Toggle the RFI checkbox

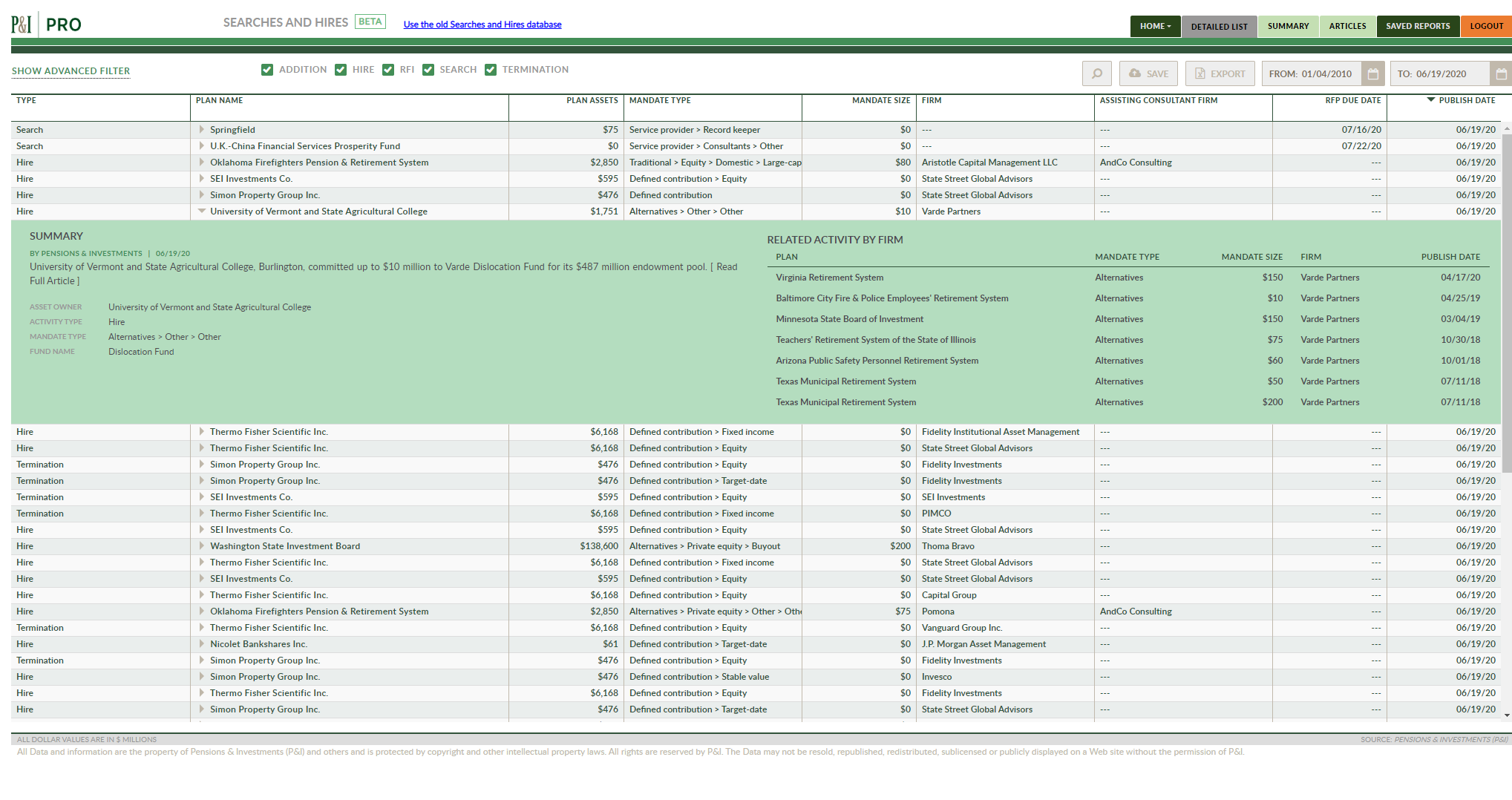pyautogui.click(x=388, y=70)
